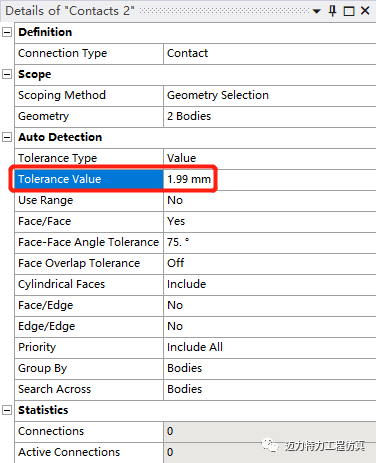Toggle the Edge/Edge setting No

point(270,326)
